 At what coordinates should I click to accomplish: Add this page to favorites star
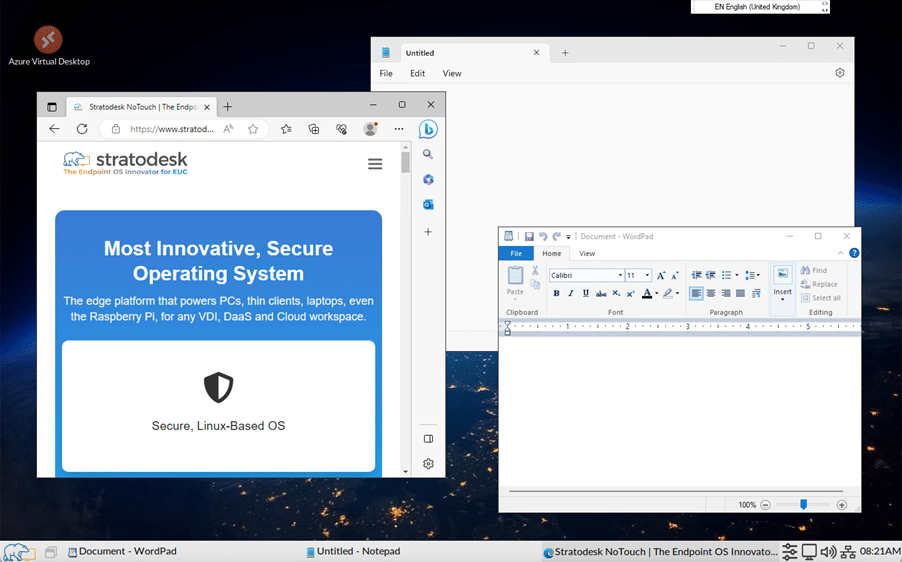point(253,129)
